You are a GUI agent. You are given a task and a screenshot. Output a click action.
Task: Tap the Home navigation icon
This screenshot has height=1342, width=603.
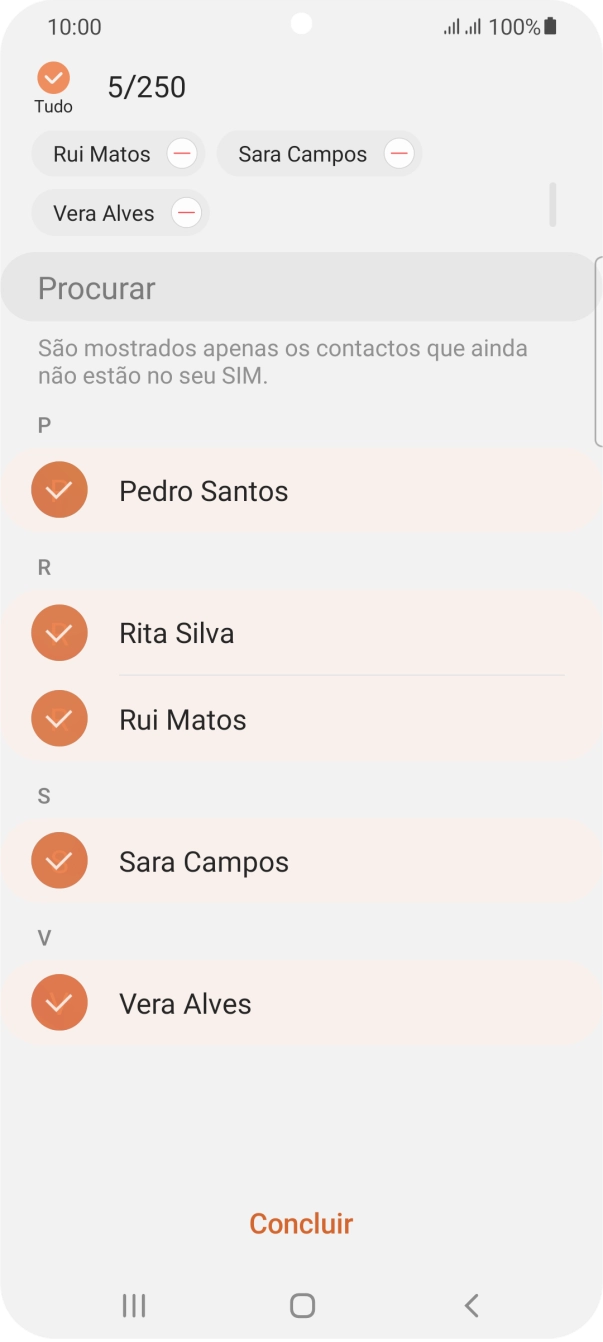pos(301,1305)
